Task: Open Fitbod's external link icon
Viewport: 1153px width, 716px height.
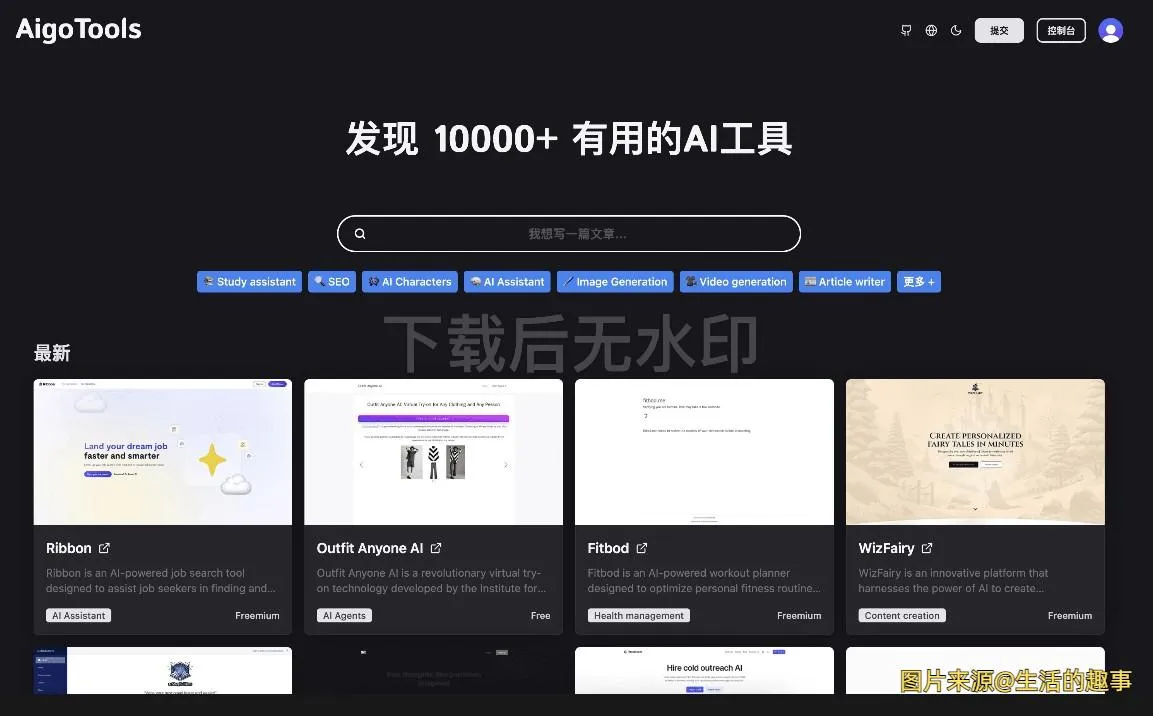Action: coord(641,548)
